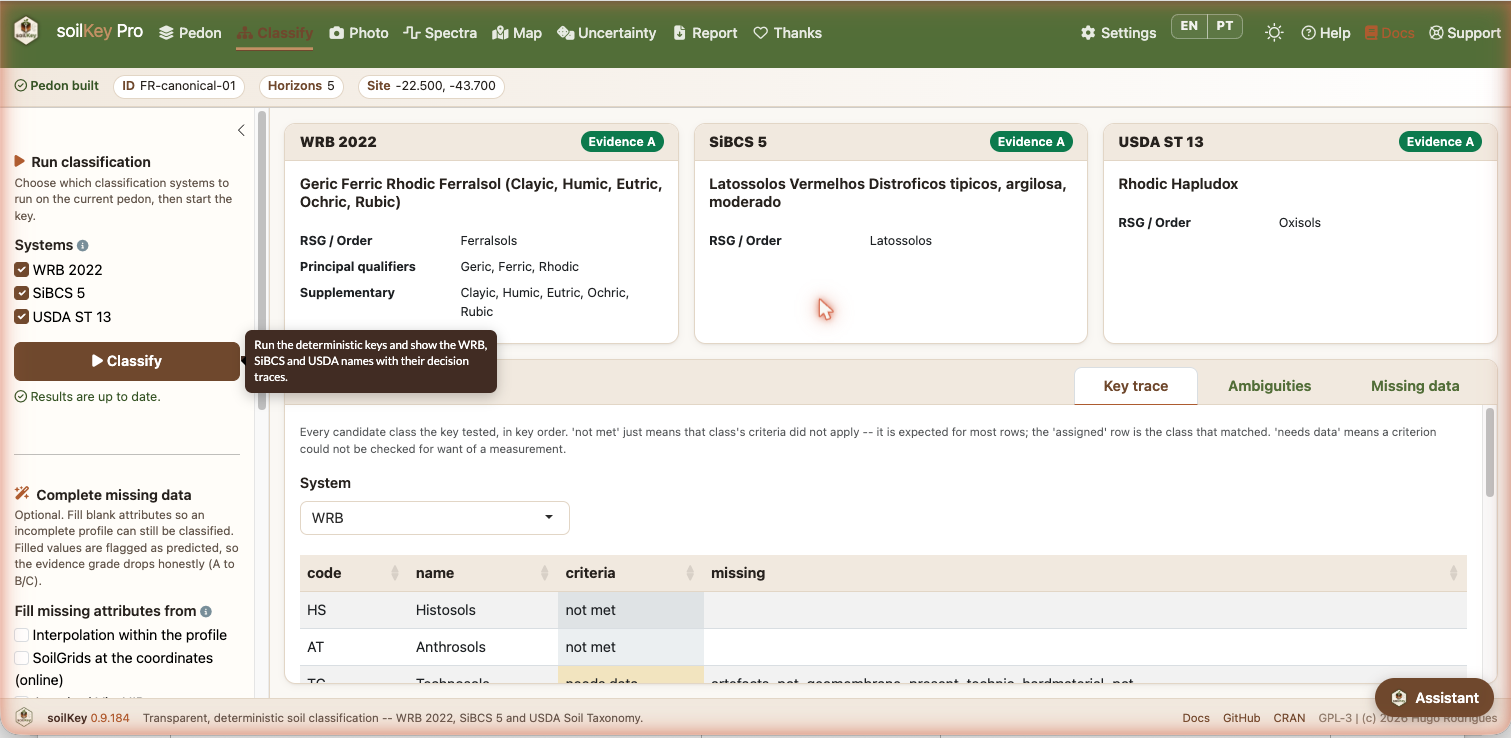The image size is (1511, 738).
Task: Click the sidebar vertical scrollbar
Action: (x=262, y=260)
